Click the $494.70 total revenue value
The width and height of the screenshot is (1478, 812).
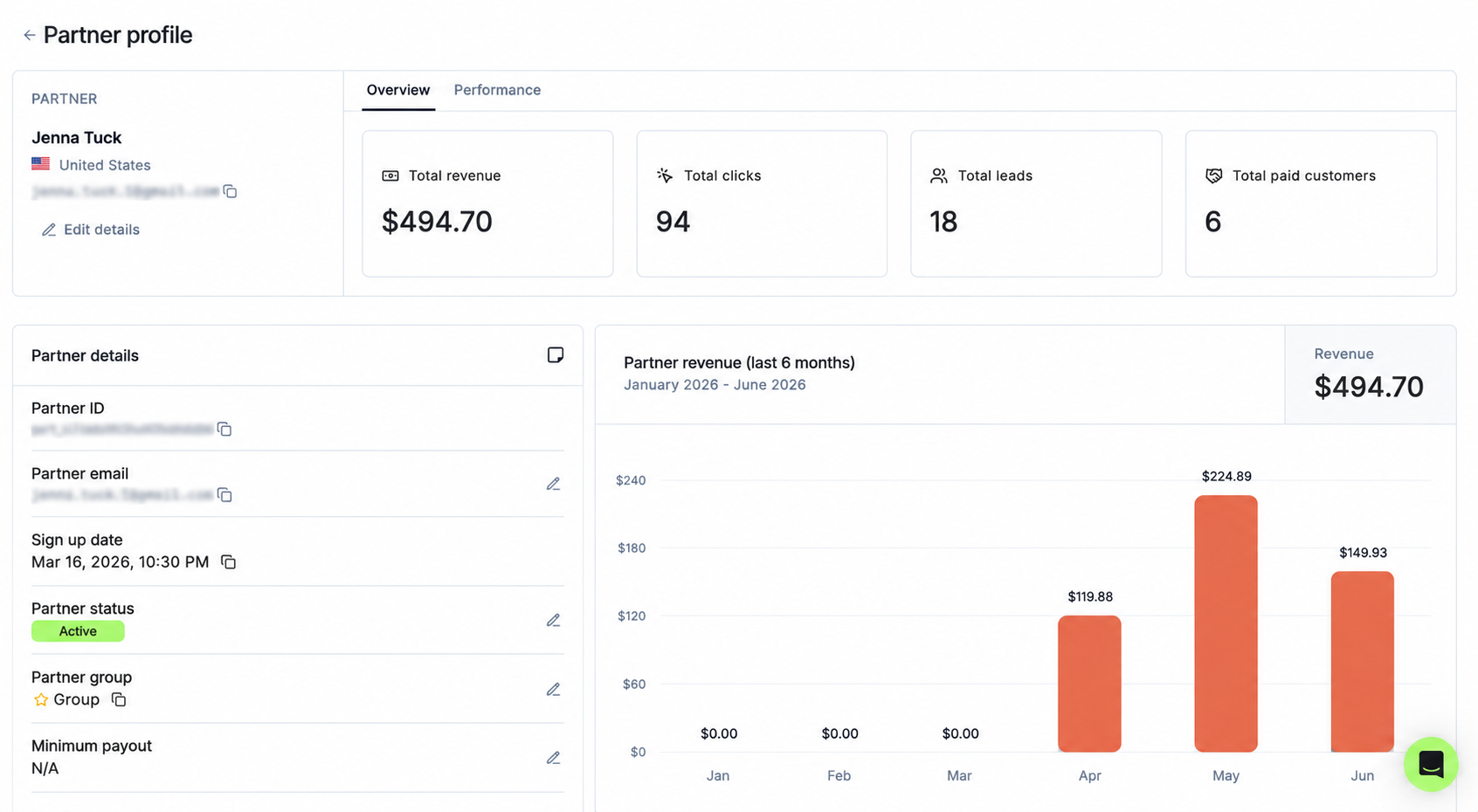click(437, 222)
